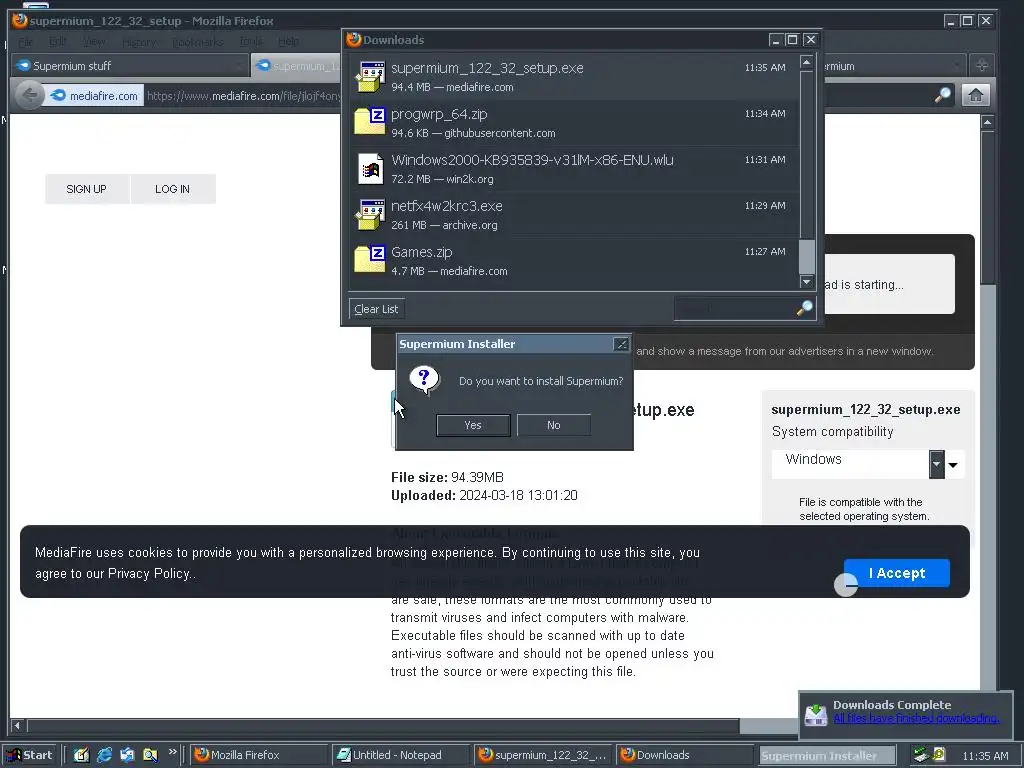This screenshot has width=1024, height=768.
Task: Select the '72.2 MB — win2k.org' text
Action: [x=442, y=179]
